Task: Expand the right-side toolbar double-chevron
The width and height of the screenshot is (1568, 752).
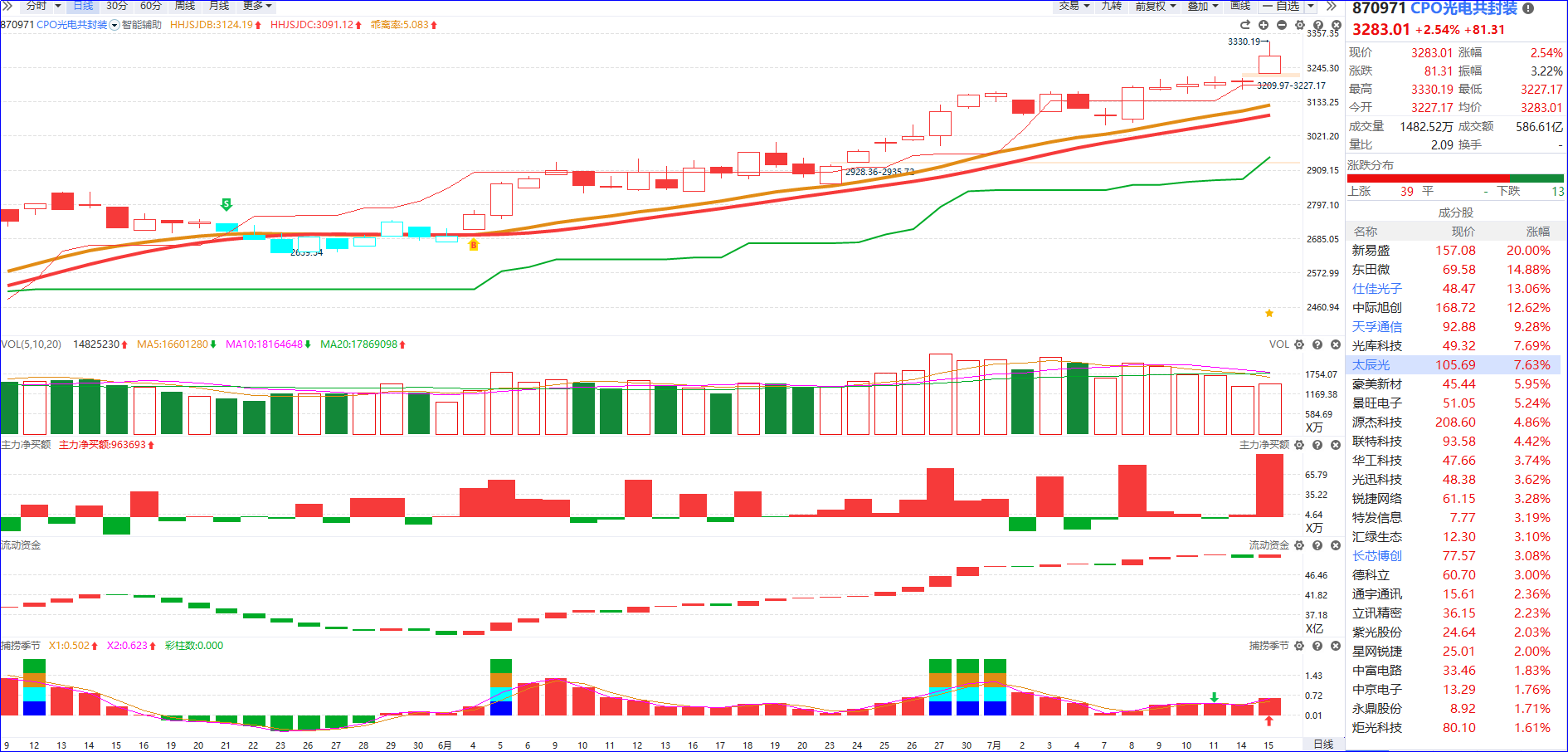Action: click(x=1332, y=6)
